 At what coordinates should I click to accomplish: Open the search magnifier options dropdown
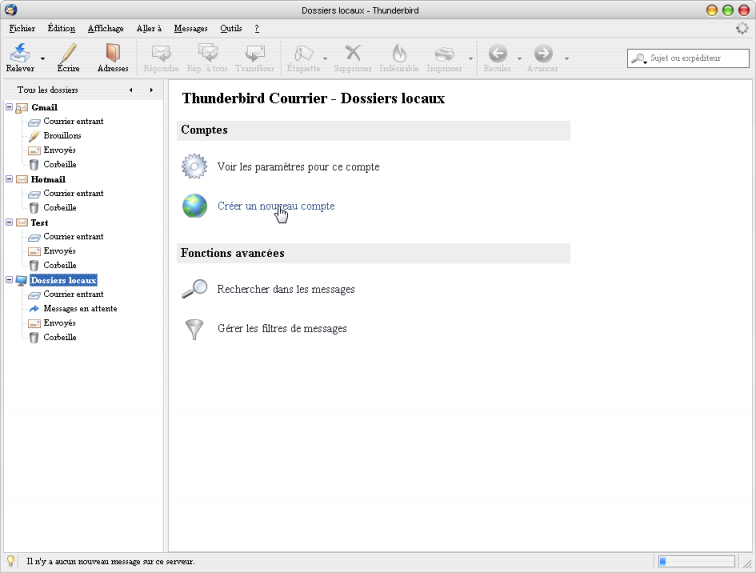pos(639,59)
